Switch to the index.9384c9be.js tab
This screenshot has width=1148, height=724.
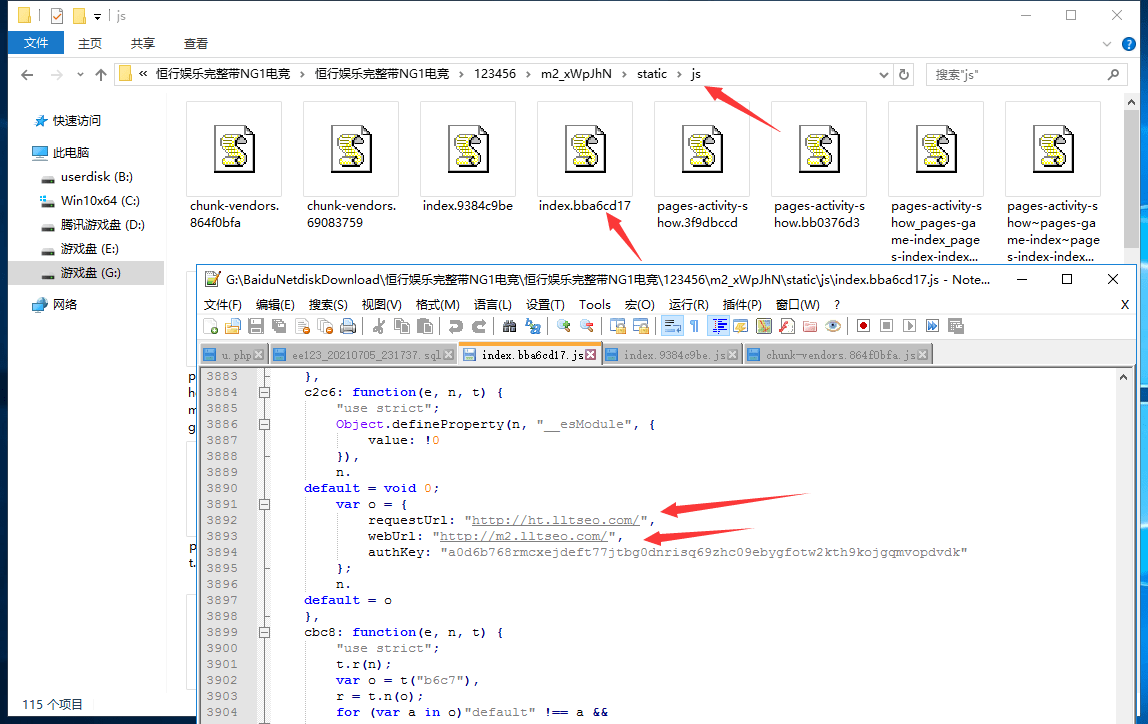pyautogui.click(x=670, y=355)
